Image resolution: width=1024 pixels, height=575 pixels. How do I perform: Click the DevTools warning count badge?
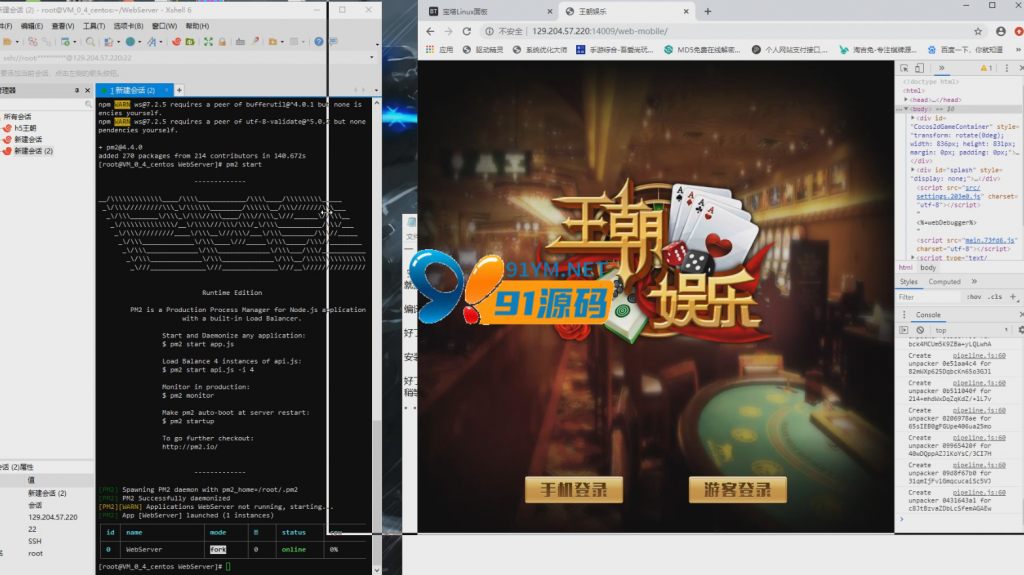(986, 68)
